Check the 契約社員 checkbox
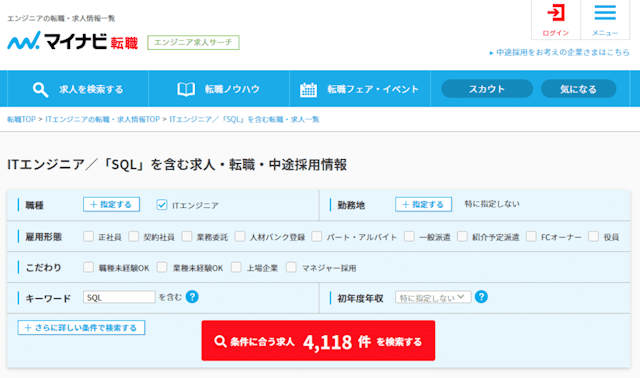 (133, 236)
